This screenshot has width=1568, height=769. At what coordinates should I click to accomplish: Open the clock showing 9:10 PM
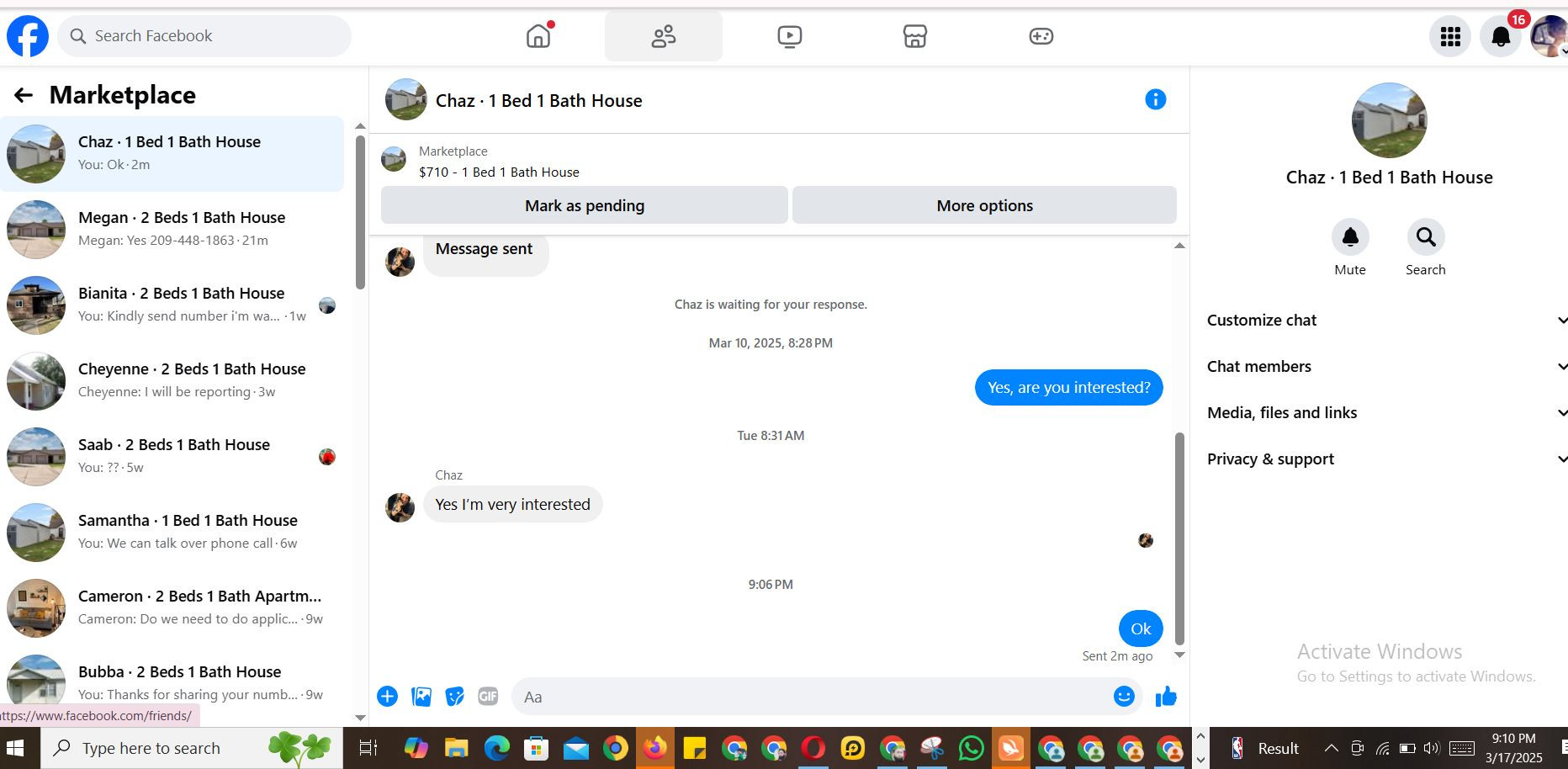click(x=1514, y=748)
